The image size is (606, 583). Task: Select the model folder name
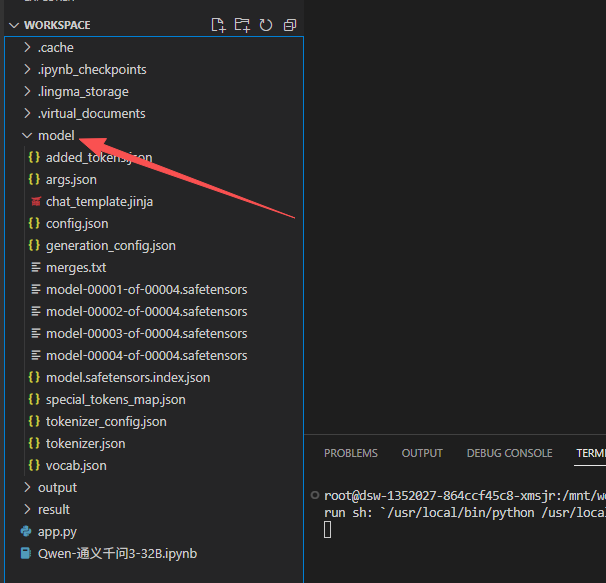coord(56,136)
